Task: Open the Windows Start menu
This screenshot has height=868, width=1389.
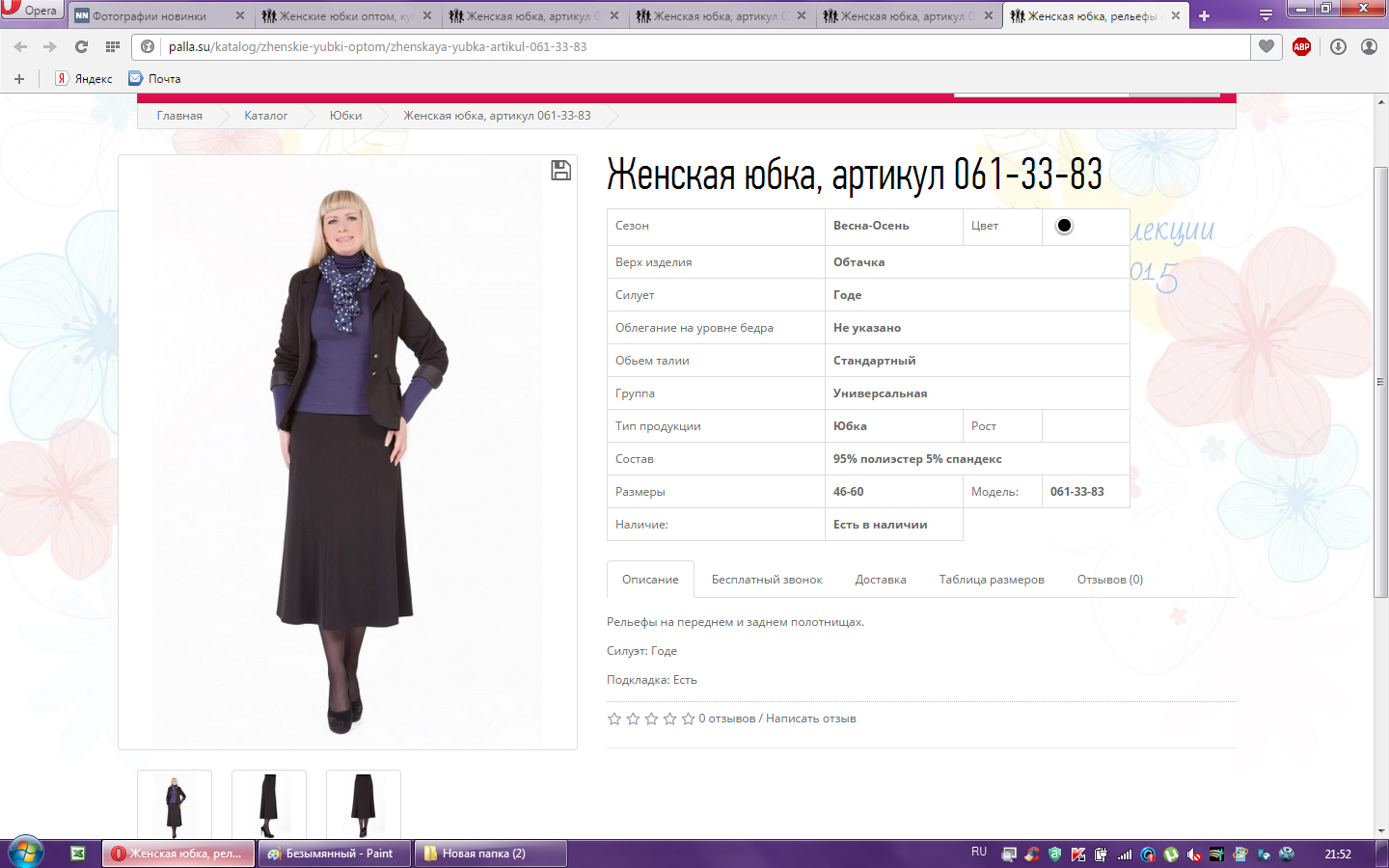Action: (x=25, y=854)
